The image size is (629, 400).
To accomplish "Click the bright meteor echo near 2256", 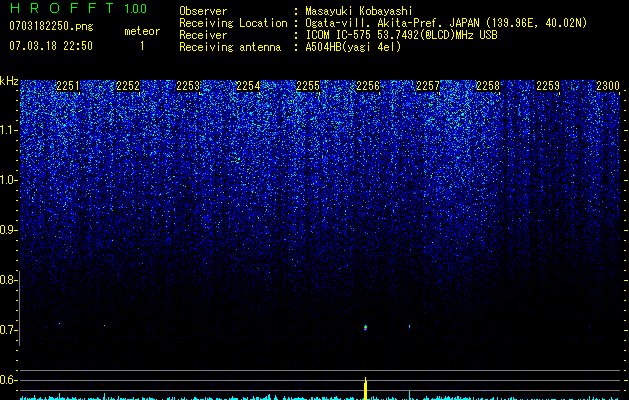I will pyautogui.click(x=365, y=327).
